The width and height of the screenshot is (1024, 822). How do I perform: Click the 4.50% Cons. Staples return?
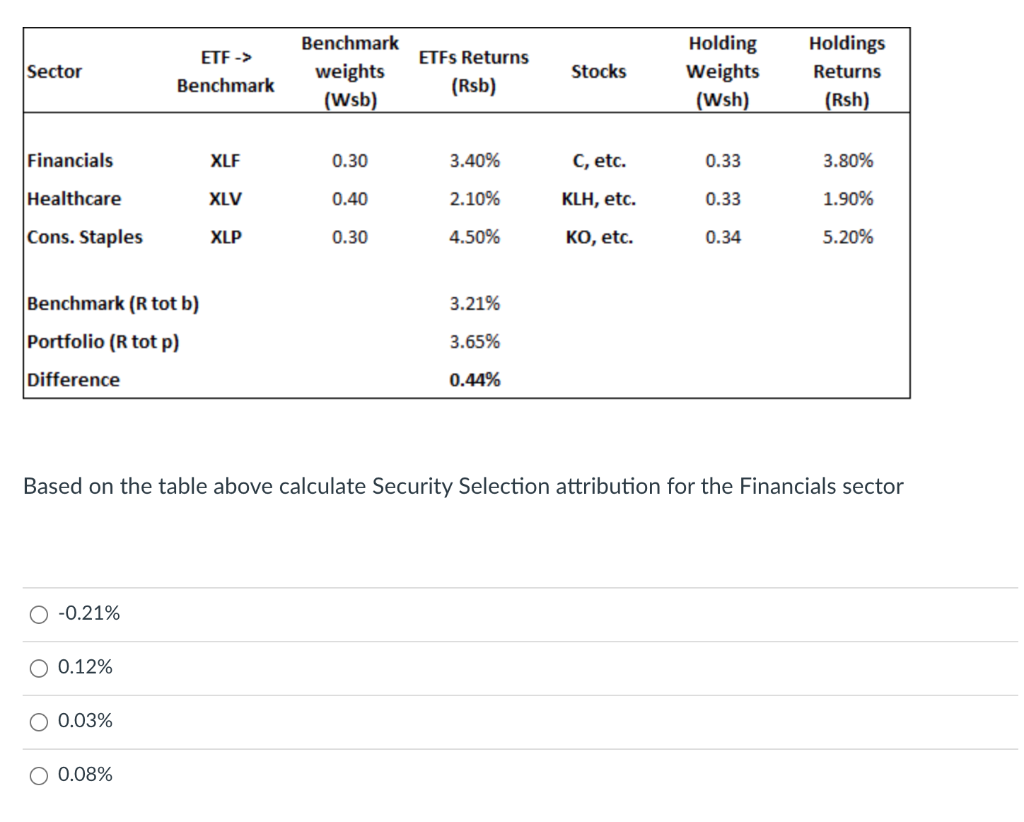tap(475, 237)
